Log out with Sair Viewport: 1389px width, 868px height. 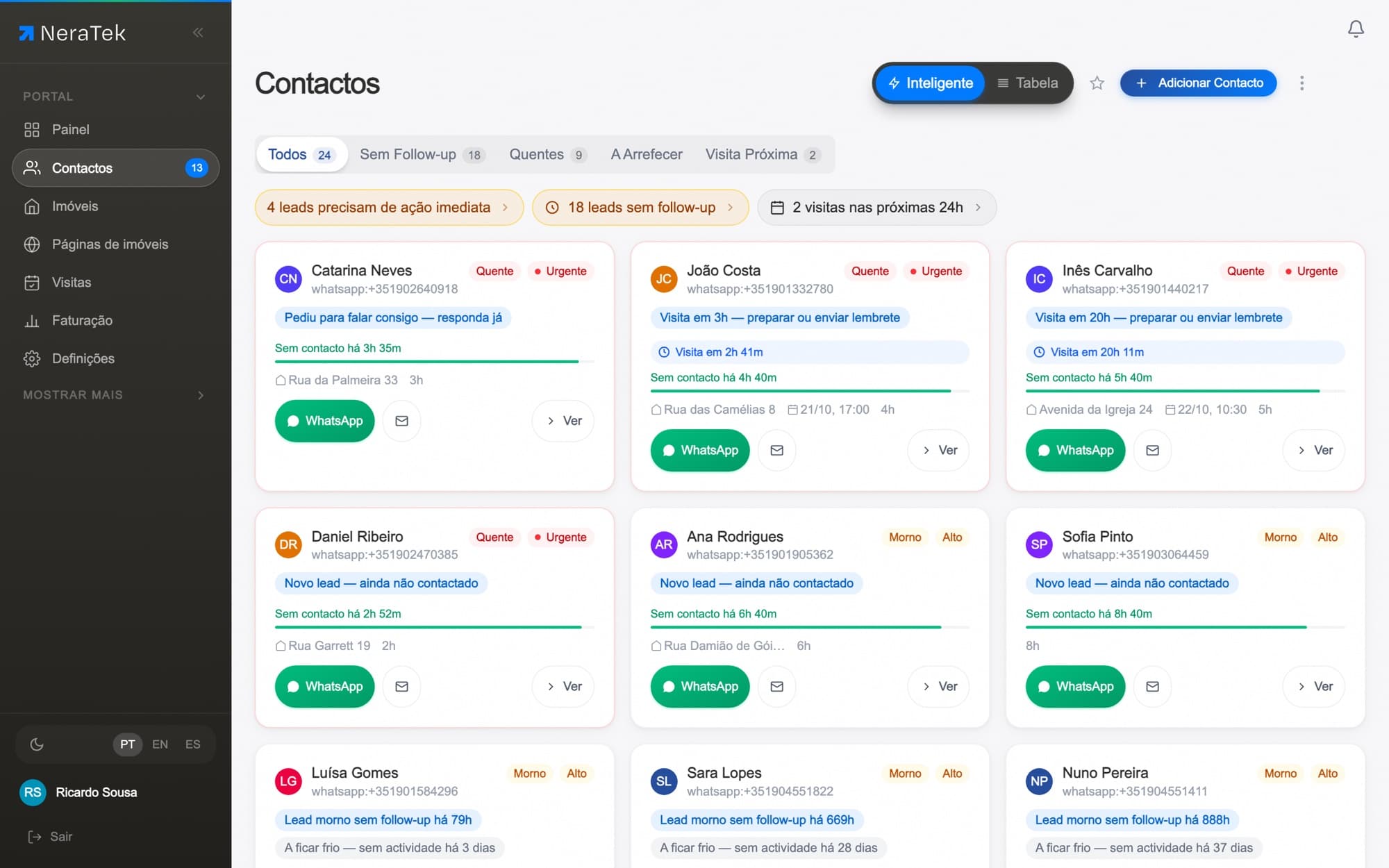(50, 837)
